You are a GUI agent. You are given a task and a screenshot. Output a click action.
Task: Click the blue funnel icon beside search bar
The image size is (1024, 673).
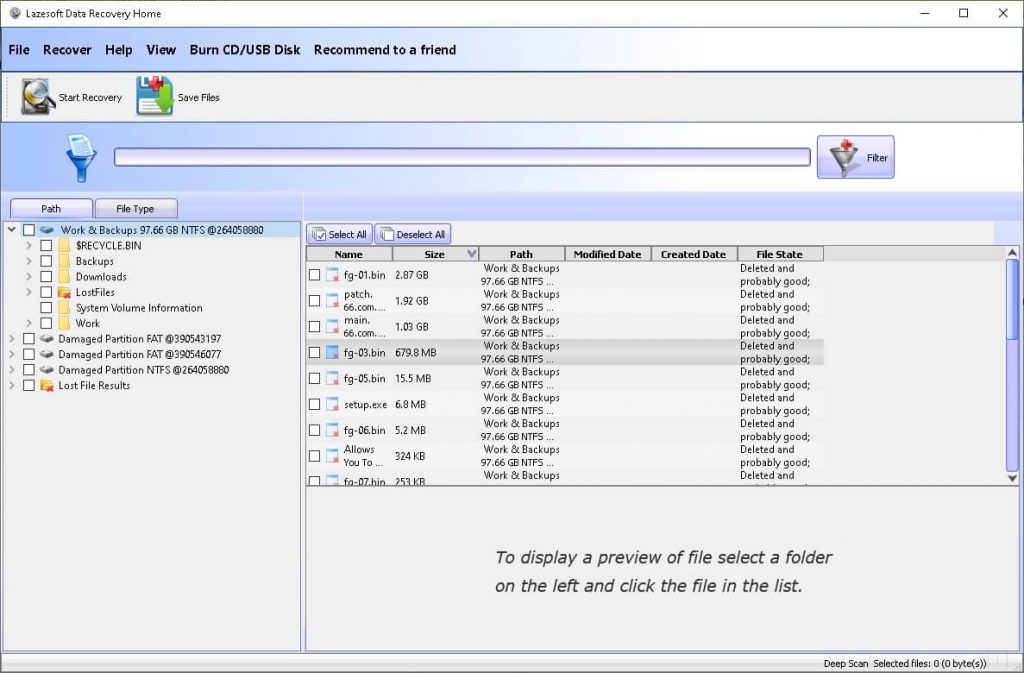(x=80, y=156)
